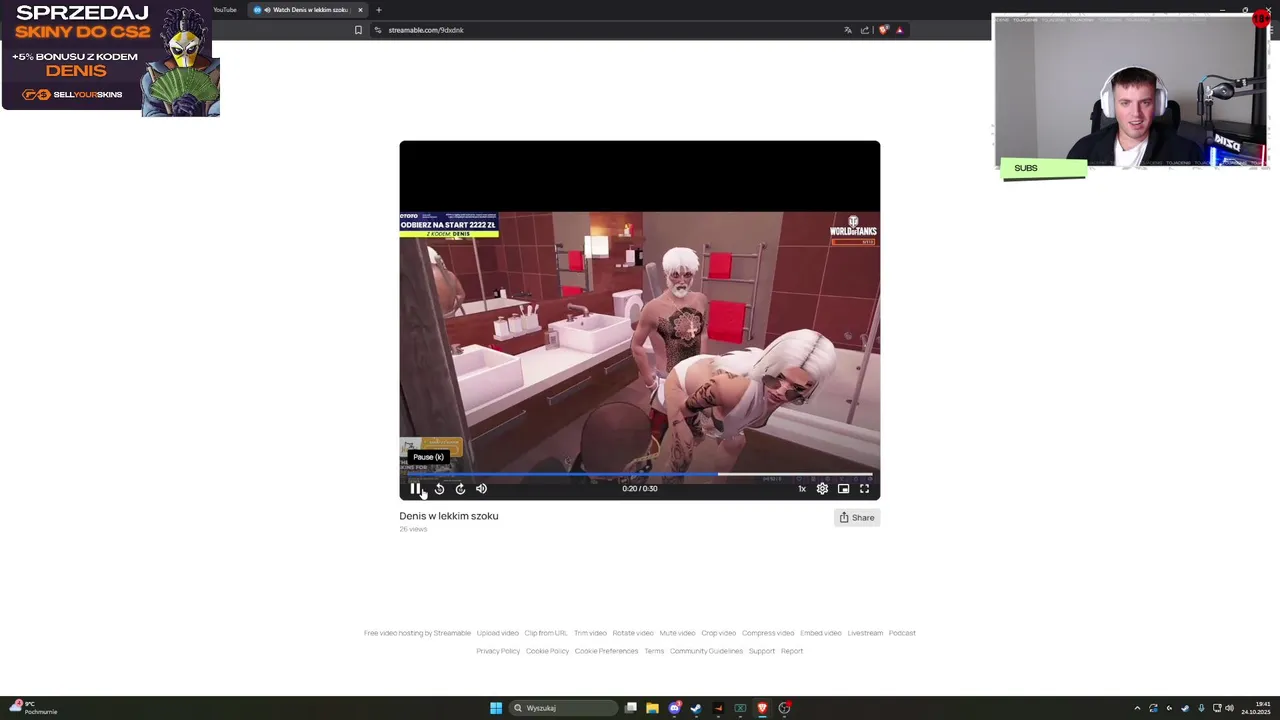This screenshot has width=1280, height=720.
Task: Open Cookie Preferences link
Action: coord(606,651)
